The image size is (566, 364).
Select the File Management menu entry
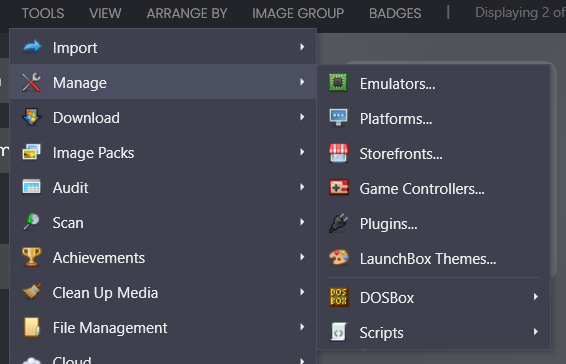(x=164, y=328)
